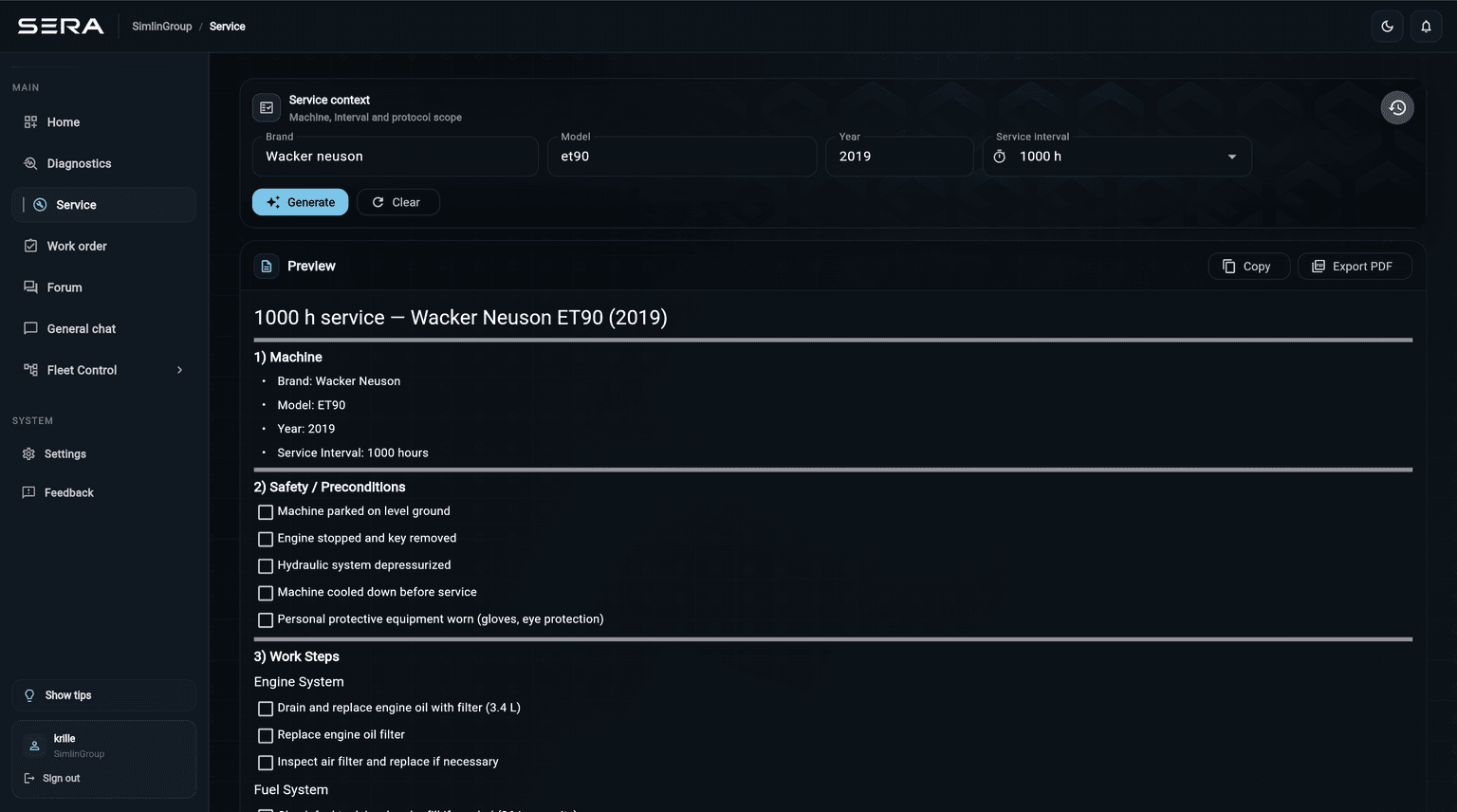Open Work order page
Image resolution: width=1457 pixels, height=812 pixels.
coord(103,246)
